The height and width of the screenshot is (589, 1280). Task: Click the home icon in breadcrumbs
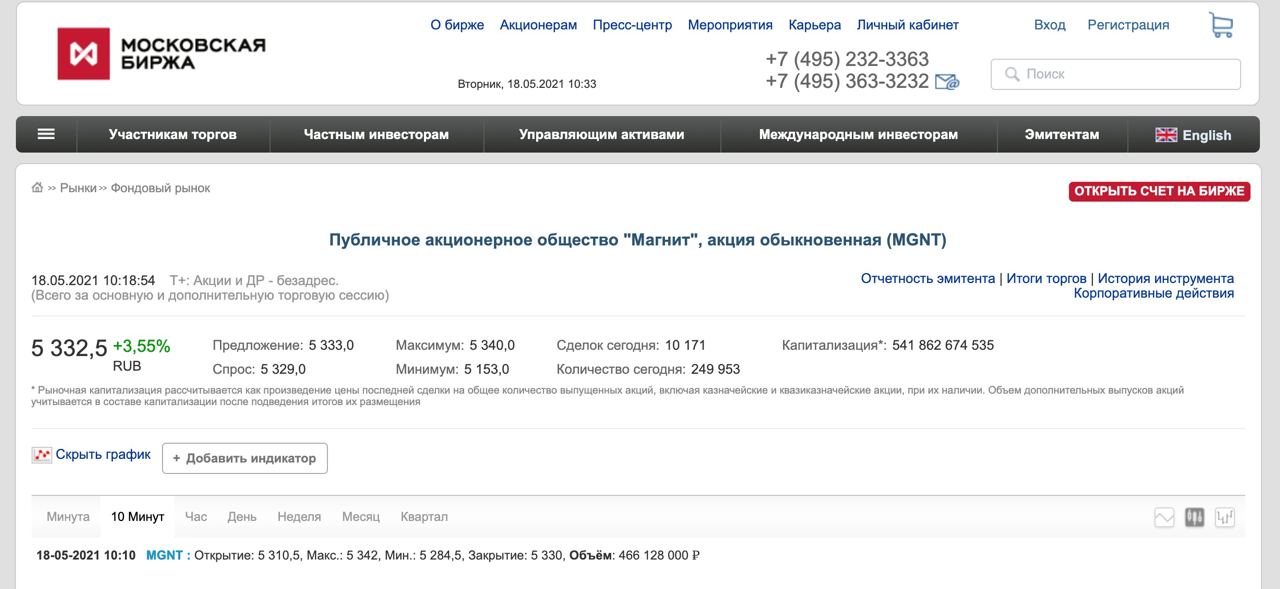(37, 188)
